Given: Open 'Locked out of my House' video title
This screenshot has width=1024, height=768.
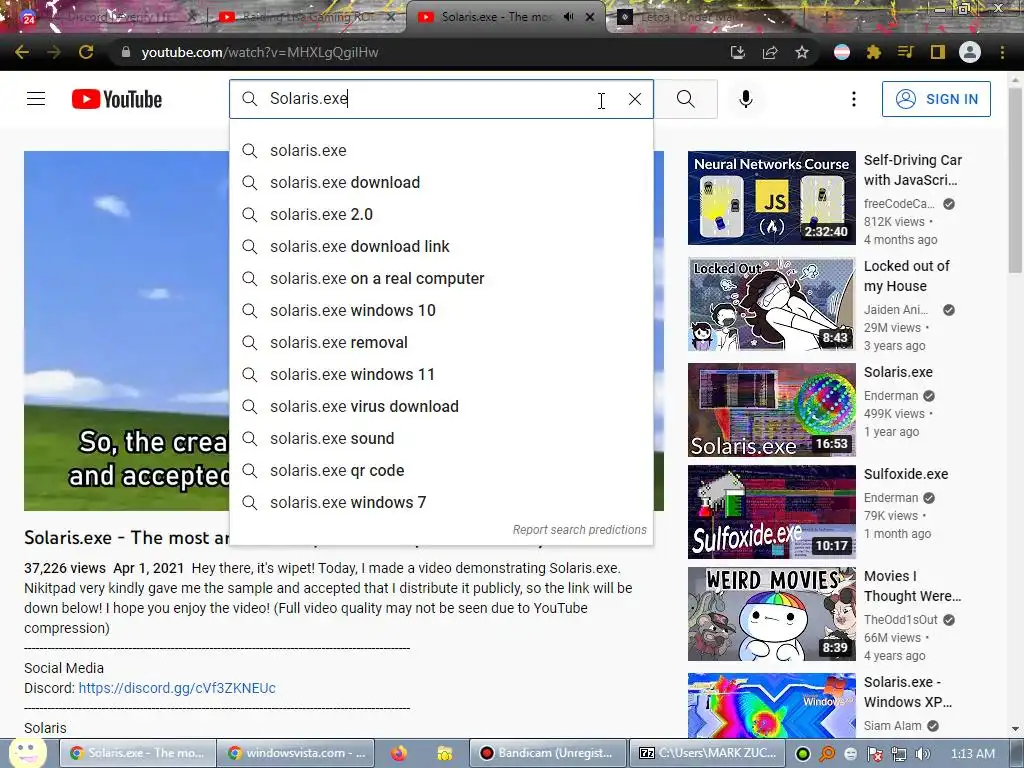Looking at the screenshot, I should pos(906,276).
